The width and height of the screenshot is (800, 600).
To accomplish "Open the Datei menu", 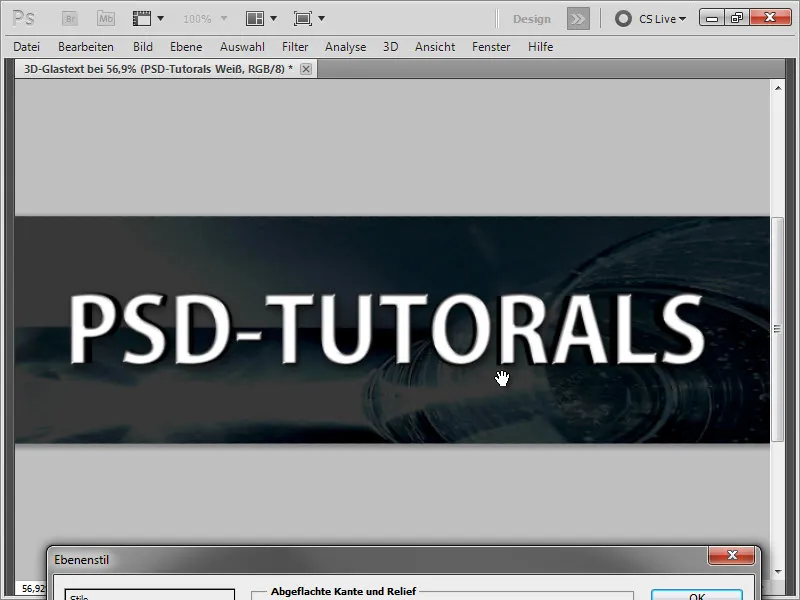I will pos(27,47).
